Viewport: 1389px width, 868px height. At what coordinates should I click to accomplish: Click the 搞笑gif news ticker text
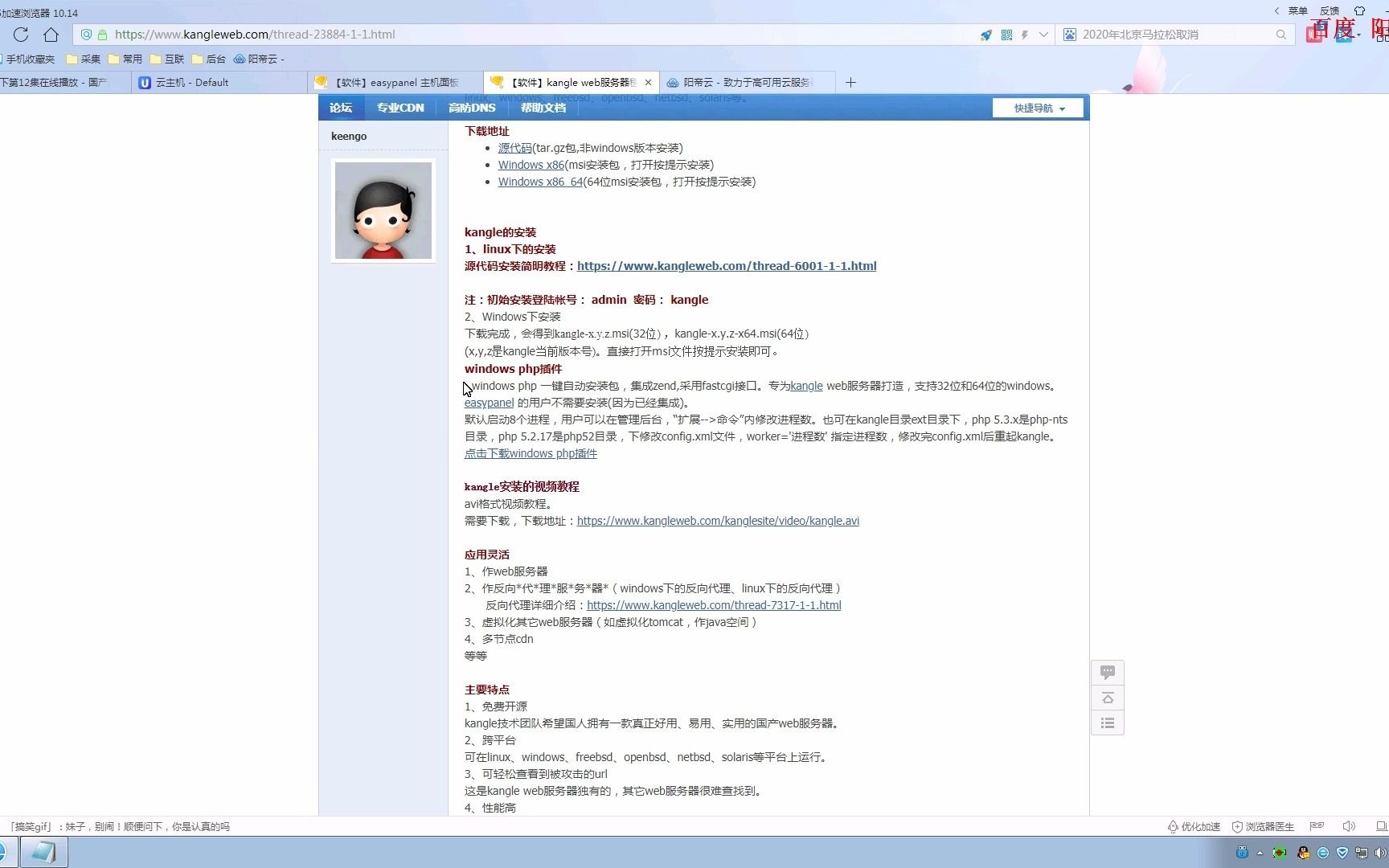click(120, 826)
